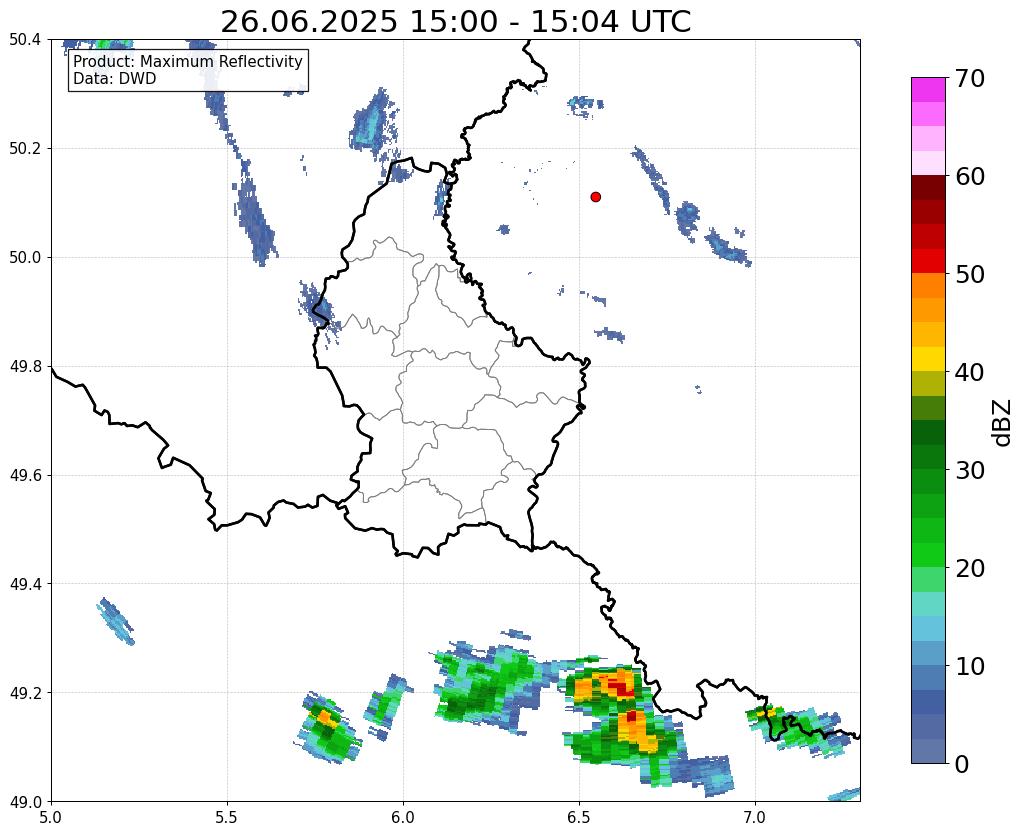
Task: Click the y-axis latitude label 50.0
Action: (25, 258)
